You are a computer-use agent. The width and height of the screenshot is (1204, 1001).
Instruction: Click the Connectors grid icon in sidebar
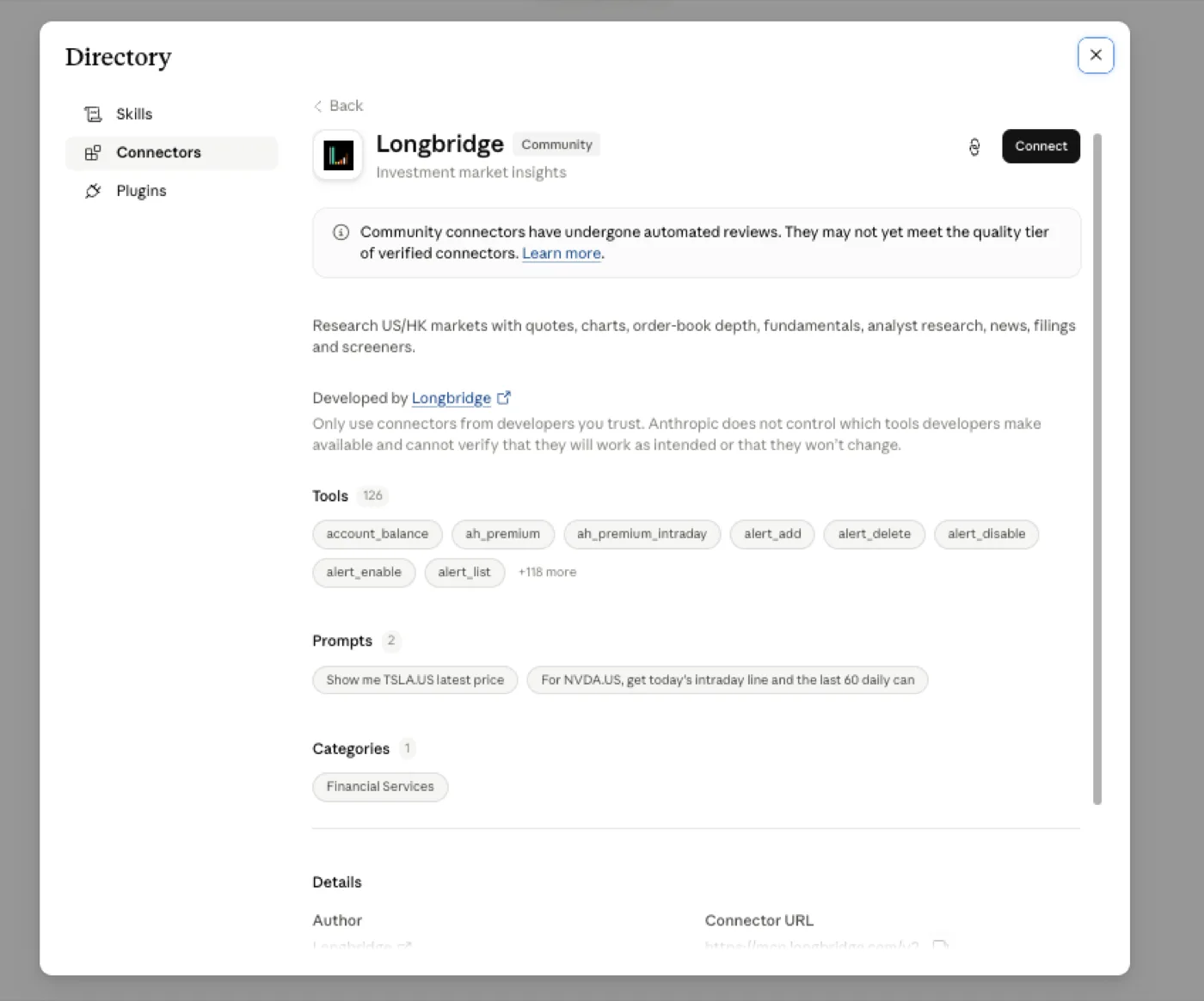[93, 153]
